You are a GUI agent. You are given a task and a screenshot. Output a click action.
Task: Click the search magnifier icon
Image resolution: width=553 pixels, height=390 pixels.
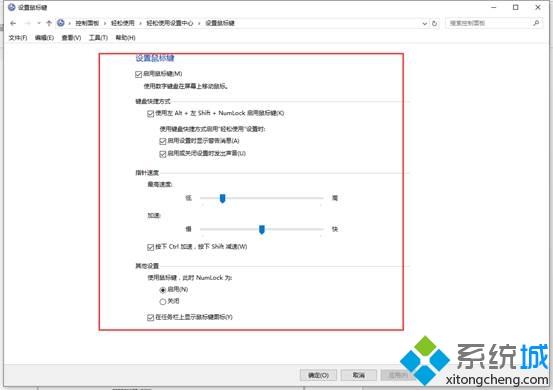tap(536, 23)
